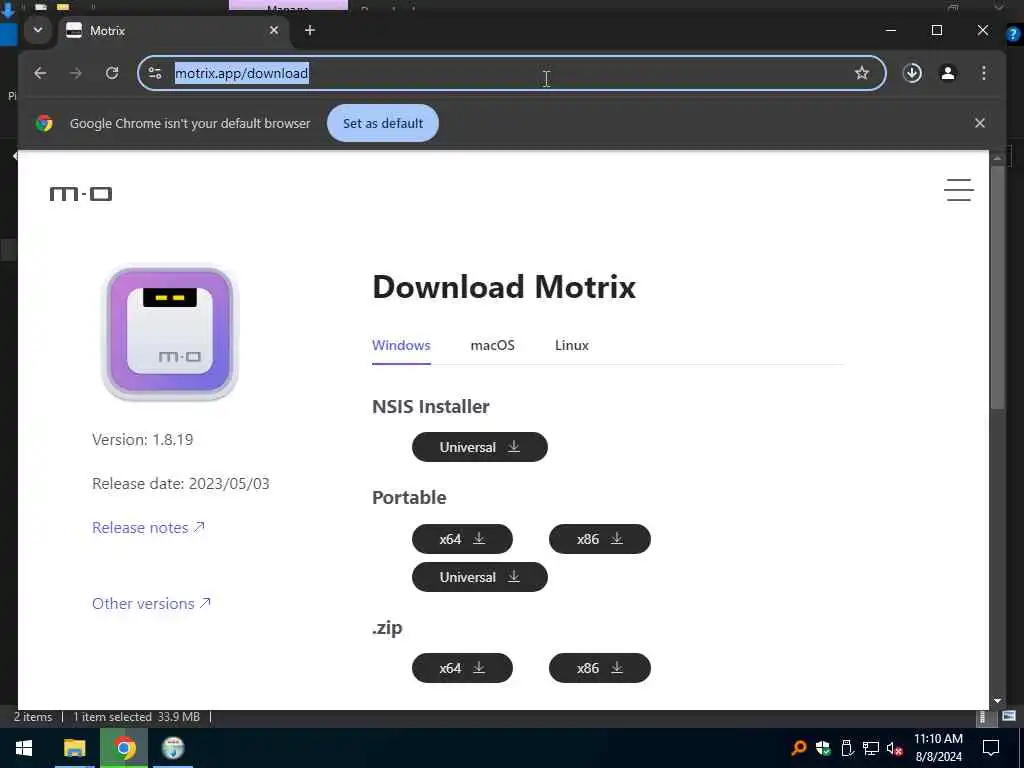
Task: Select the Motrix browser tab
Action: [173, 31]
